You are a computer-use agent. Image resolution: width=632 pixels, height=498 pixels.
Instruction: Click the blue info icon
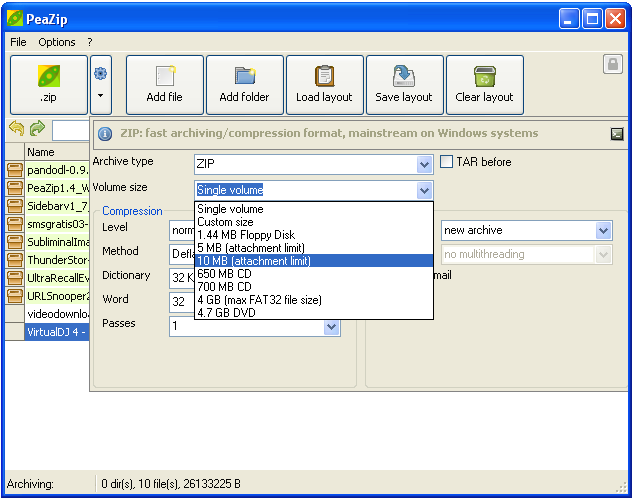click(x=105, y=133)
